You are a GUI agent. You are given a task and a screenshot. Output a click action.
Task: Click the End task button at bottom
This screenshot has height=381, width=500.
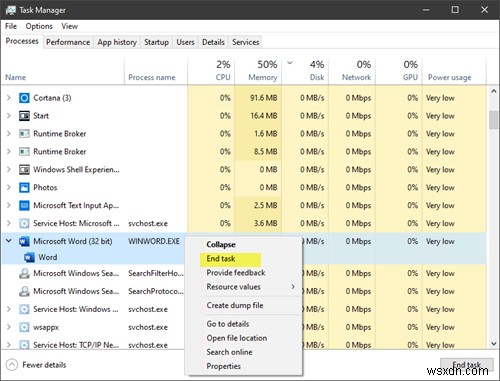[x=467, y=365]
